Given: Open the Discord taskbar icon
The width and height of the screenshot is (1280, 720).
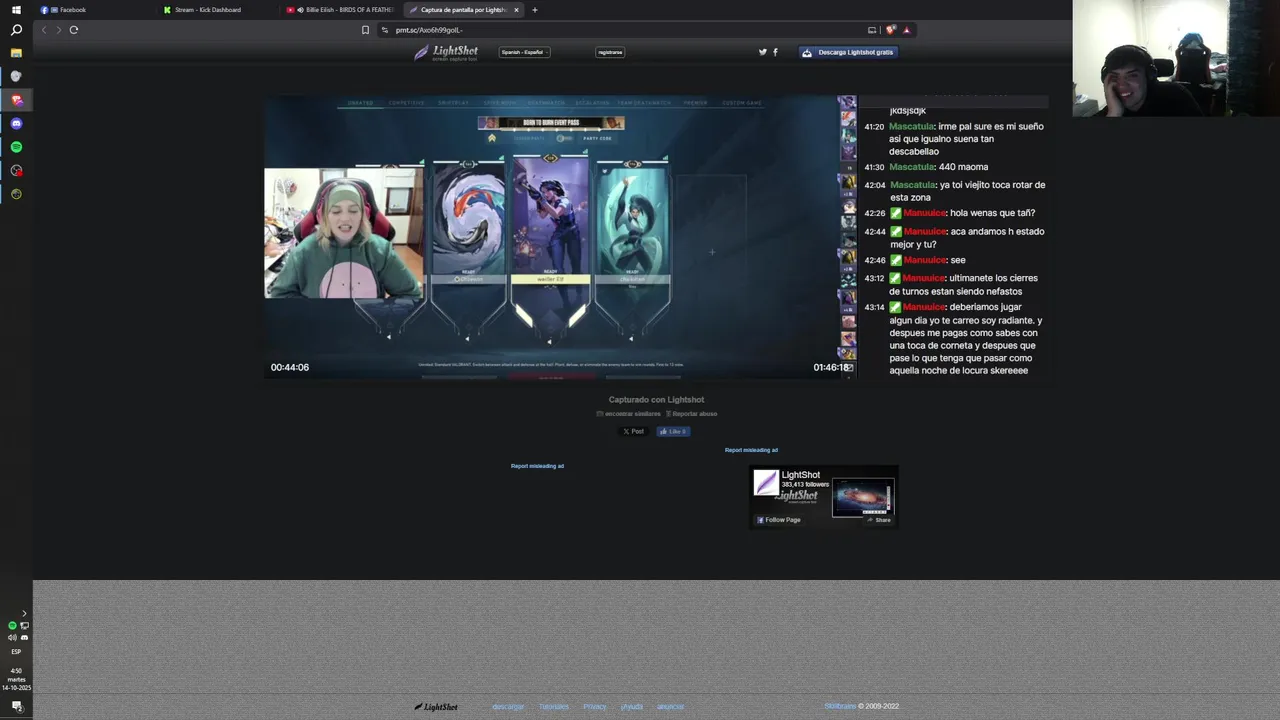Looking at the screenshot, I should point(16,123).
